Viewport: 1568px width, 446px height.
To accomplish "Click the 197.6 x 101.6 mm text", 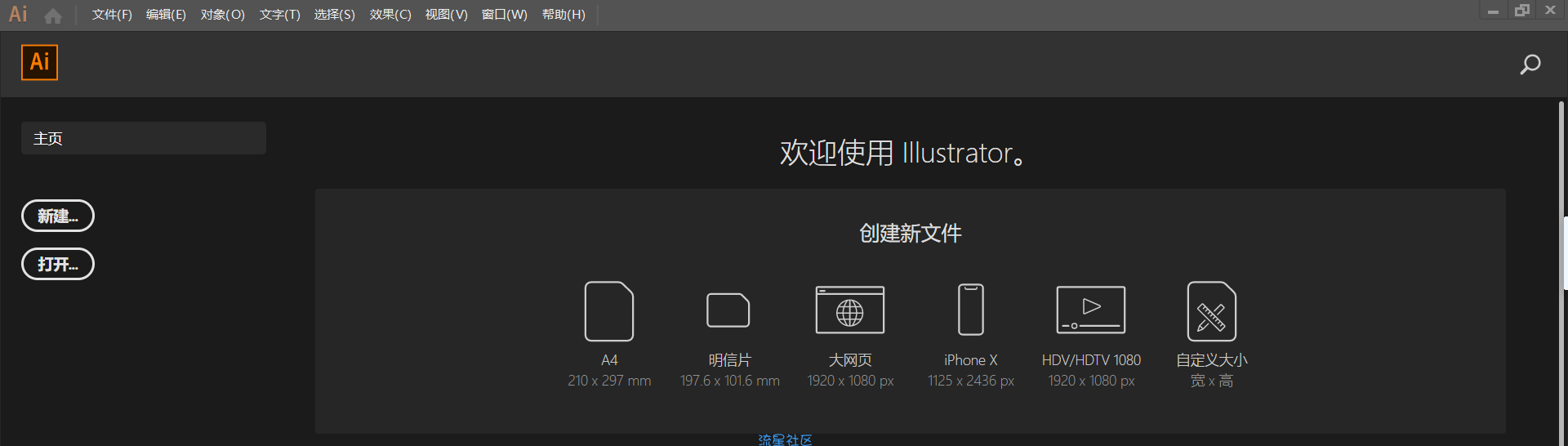I will (x=729, y=381).
